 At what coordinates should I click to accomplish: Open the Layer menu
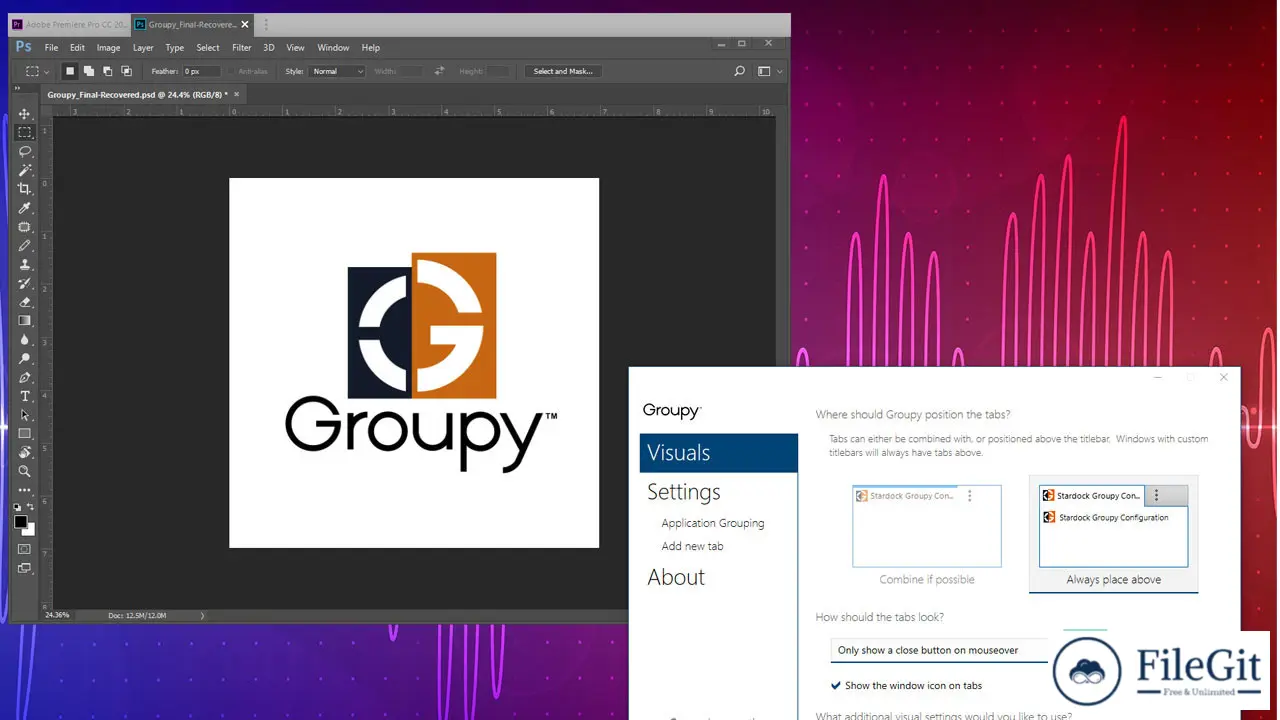(143, 47)
